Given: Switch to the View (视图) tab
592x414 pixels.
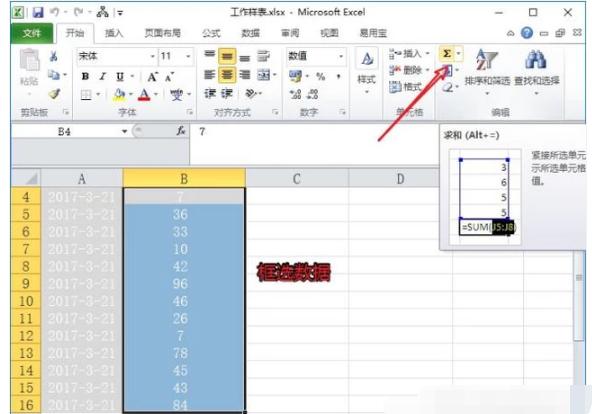Looking at the screenshot, I should pyautogui.click(x=329, y=33).
